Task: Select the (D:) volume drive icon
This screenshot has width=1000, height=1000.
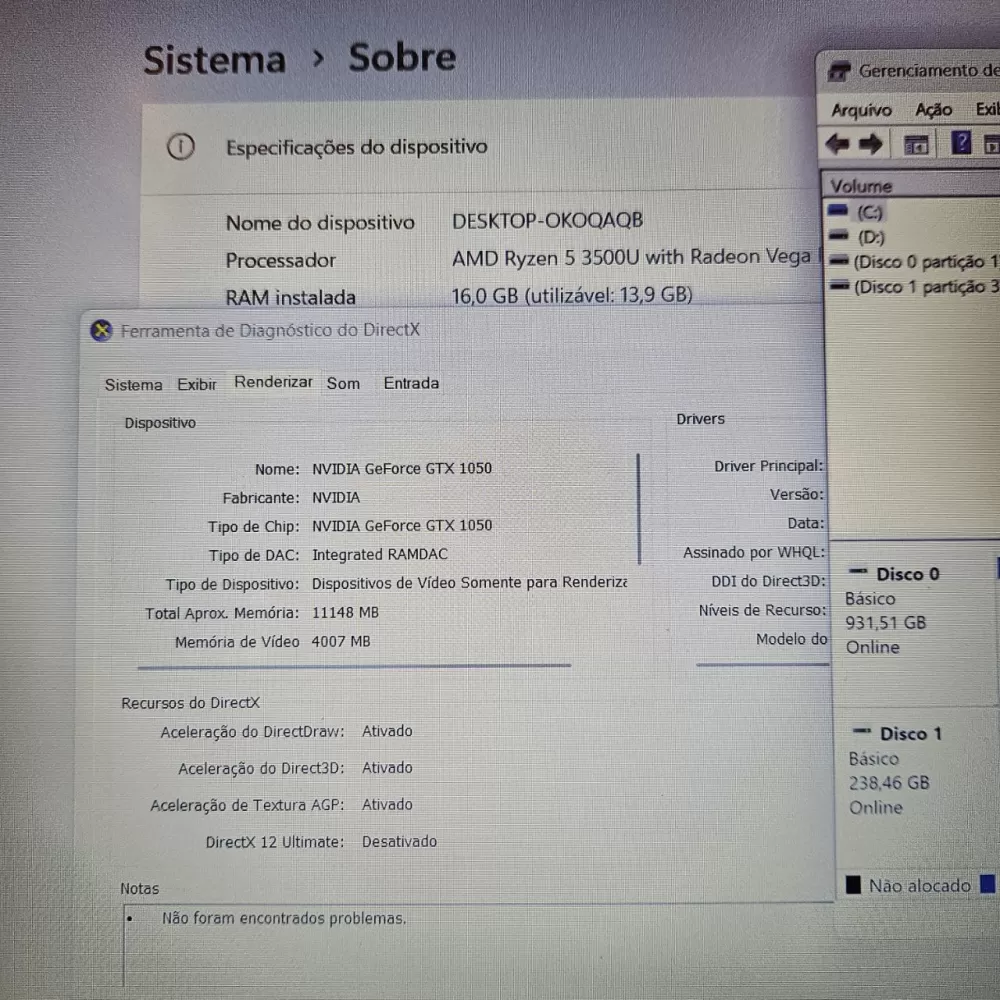Action: [838, 236]
